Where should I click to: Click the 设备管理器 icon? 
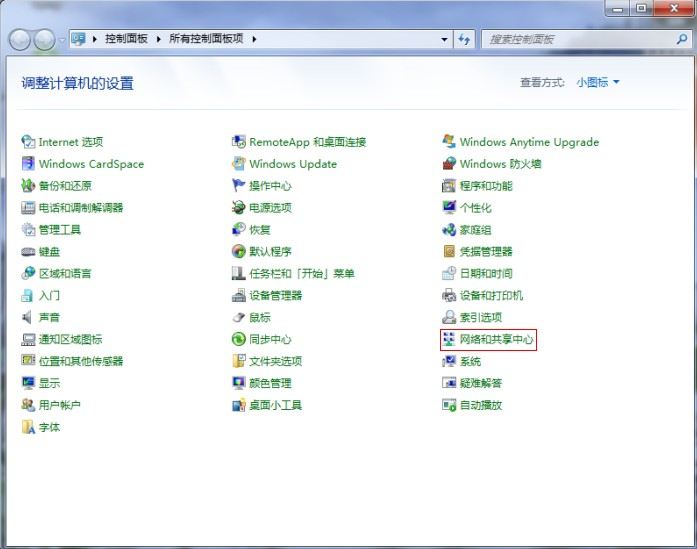[x=239, y=296]
